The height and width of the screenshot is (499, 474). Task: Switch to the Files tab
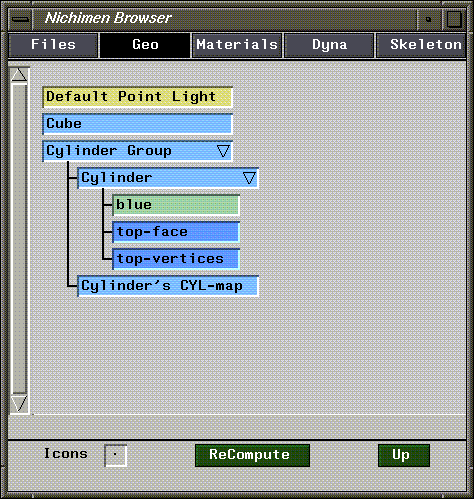coord(53,45)
